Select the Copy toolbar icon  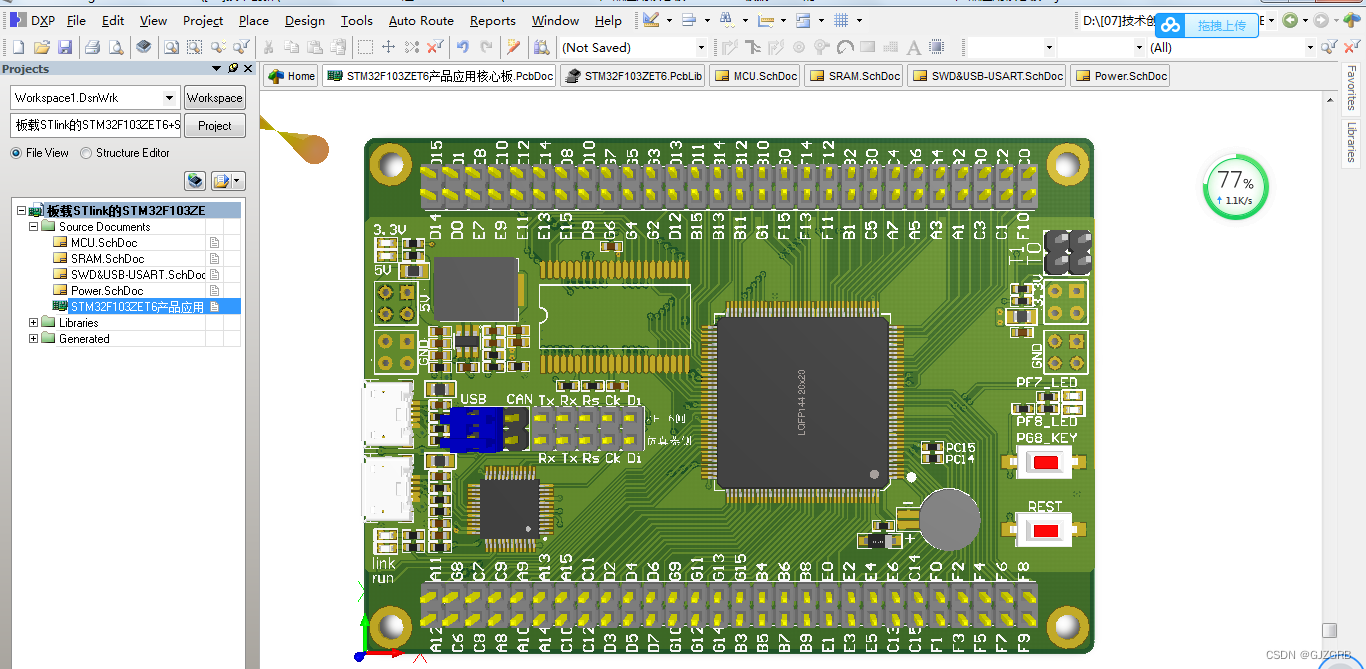(292, 46)
